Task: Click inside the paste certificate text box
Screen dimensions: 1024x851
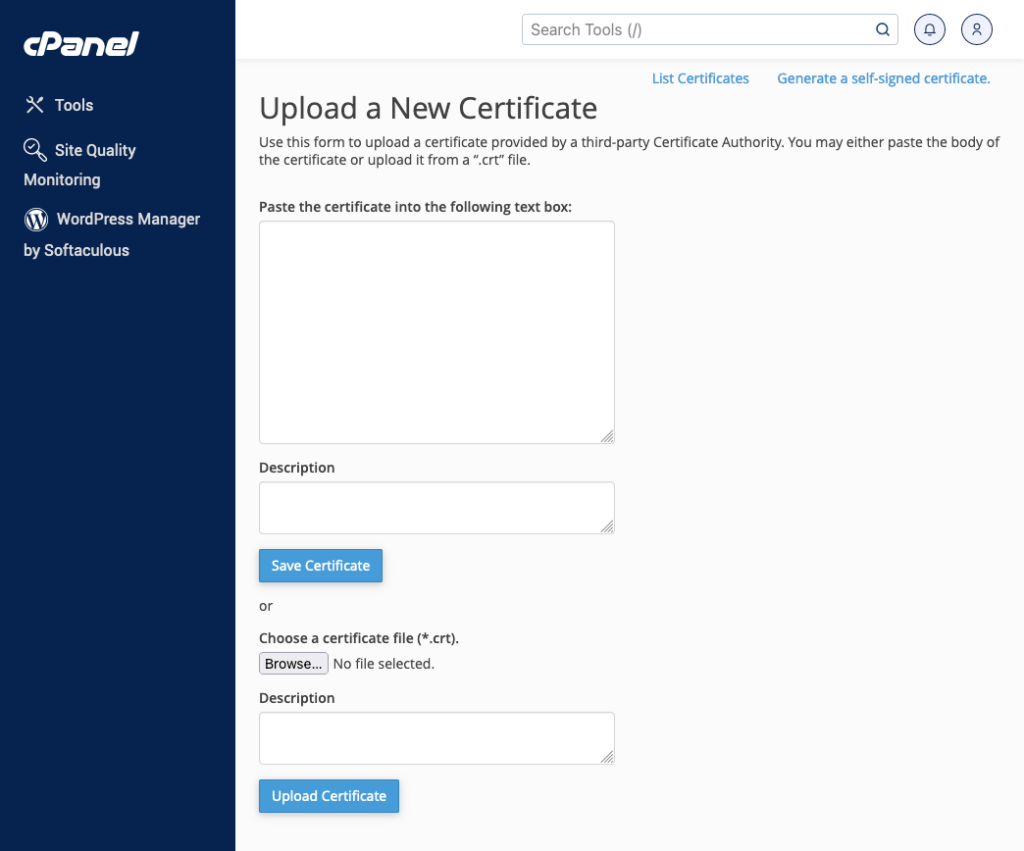Action: coord(436,331)
